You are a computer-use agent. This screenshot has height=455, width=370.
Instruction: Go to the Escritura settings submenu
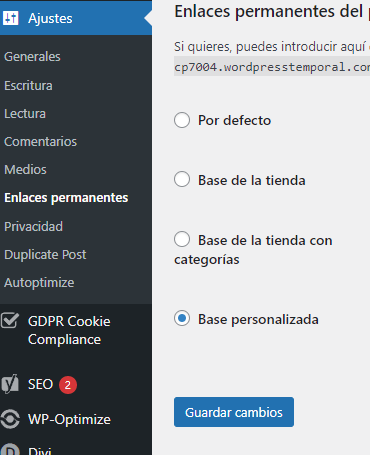click(28, 86)
